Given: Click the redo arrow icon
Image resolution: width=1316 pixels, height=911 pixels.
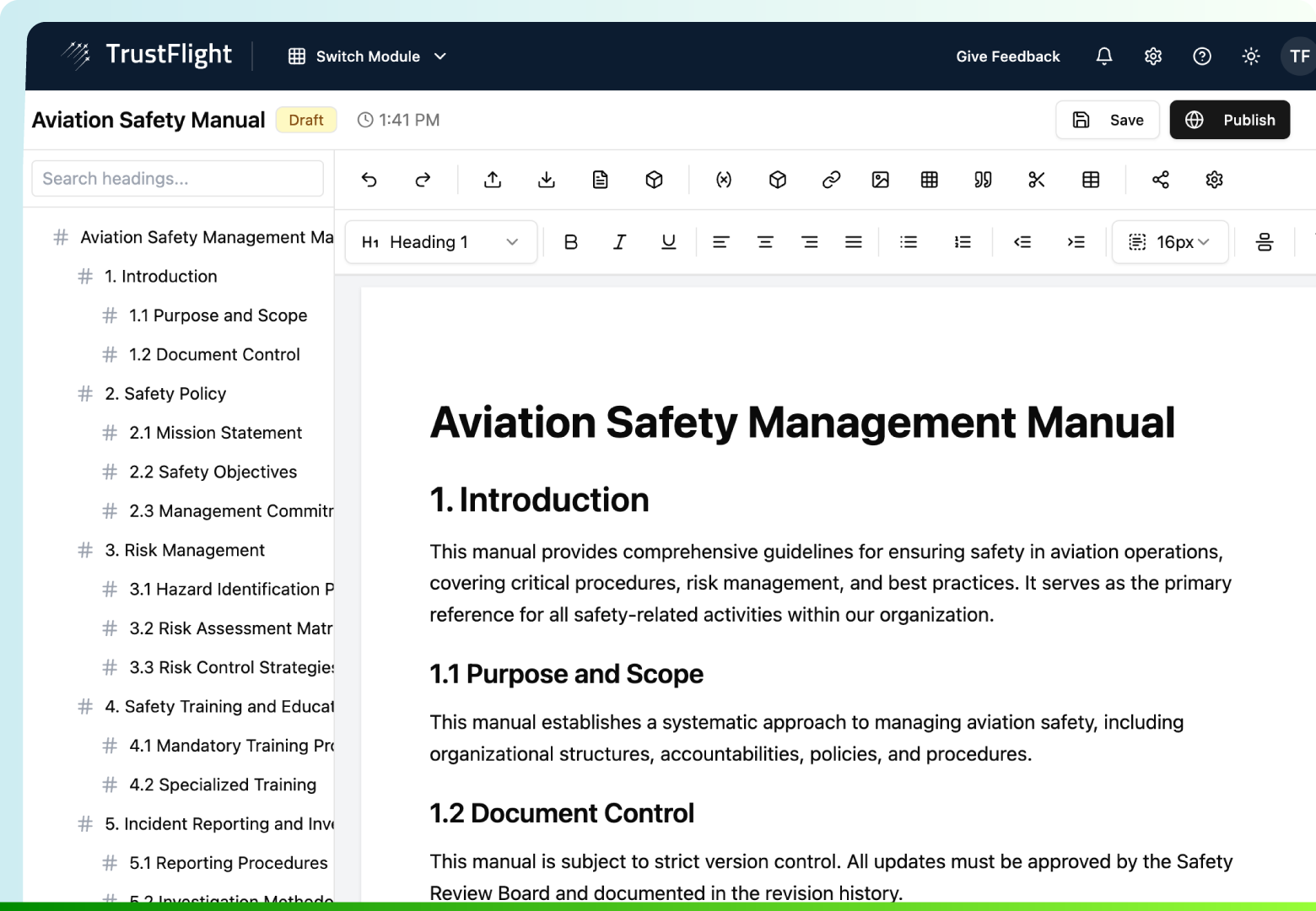Looking at the screenshot, I should pyautogui.click(x=423, y=180).
